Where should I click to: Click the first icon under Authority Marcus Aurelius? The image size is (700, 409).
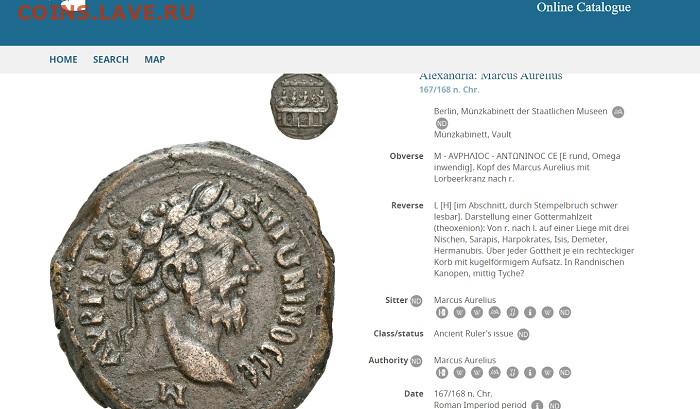442,372
